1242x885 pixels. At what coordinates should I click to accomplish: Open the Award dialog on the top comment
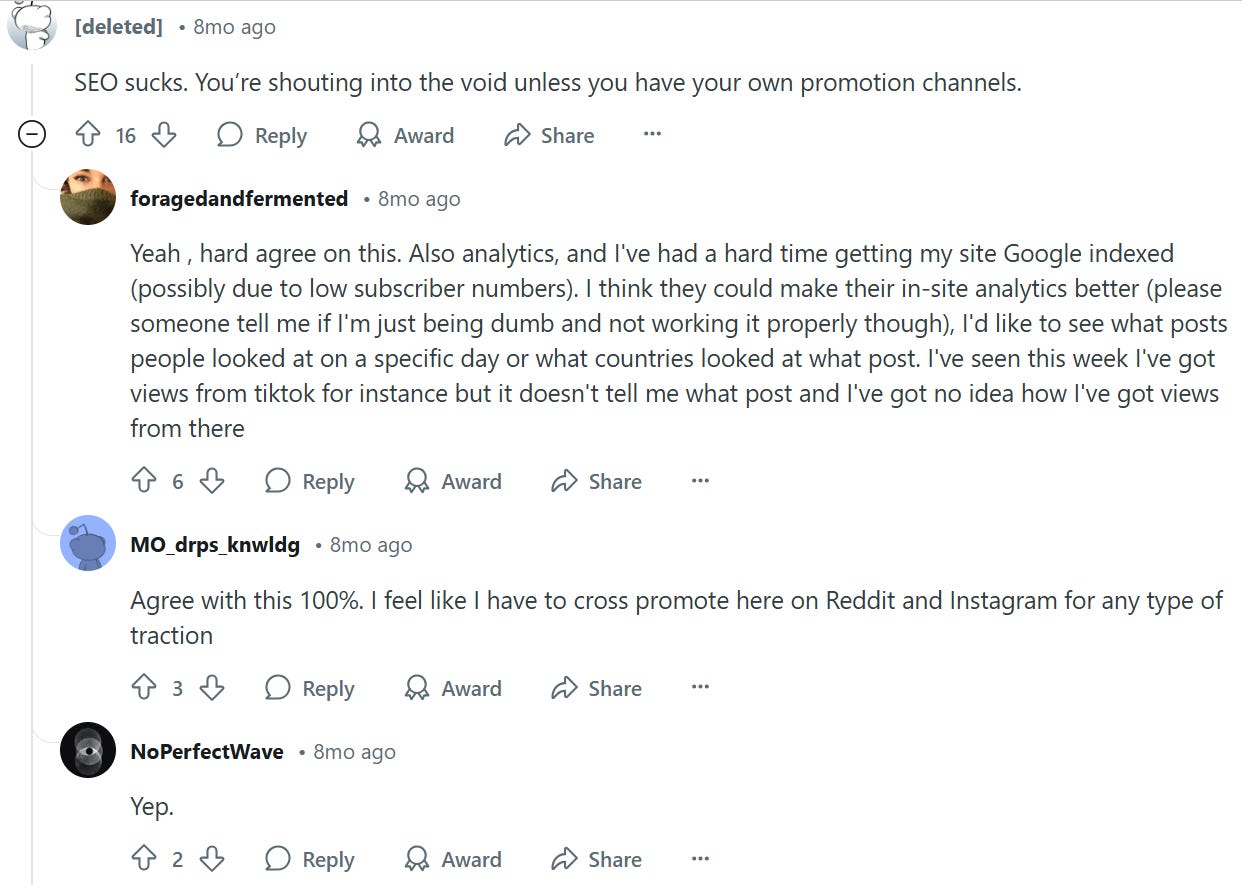click(x=404, y=135)
